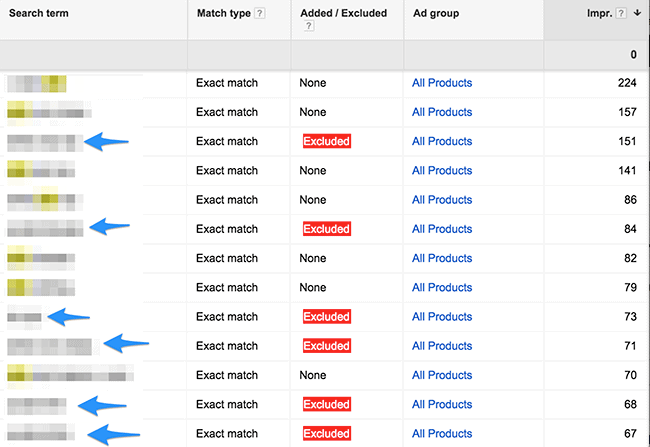The image size is (650, 447).
Task: Open All Products link in 73 impressions row
Action: (x=442, y=317)
